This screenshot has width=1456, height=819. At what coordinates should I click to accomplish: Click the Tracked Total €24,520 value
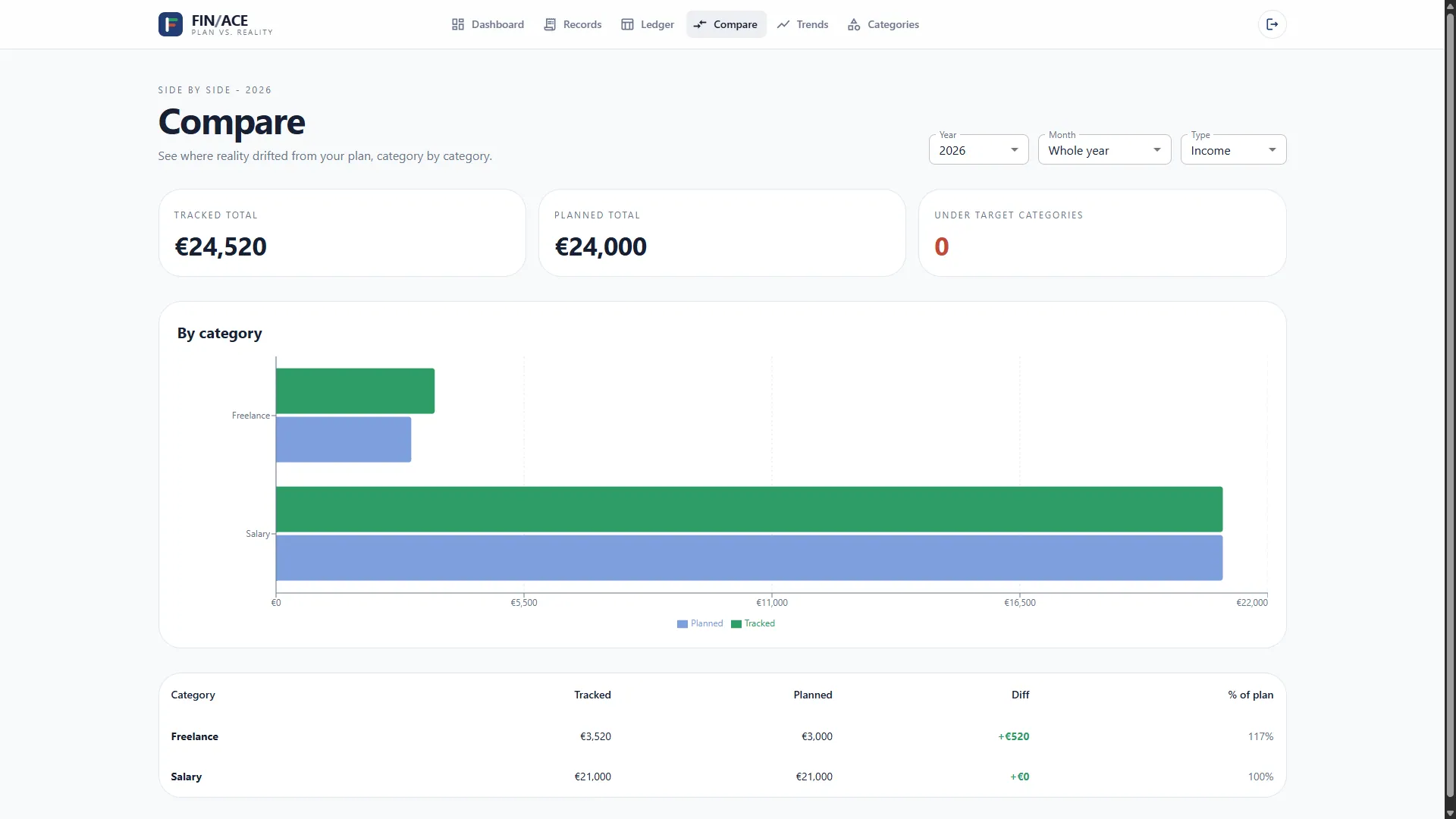coord(221,246)
